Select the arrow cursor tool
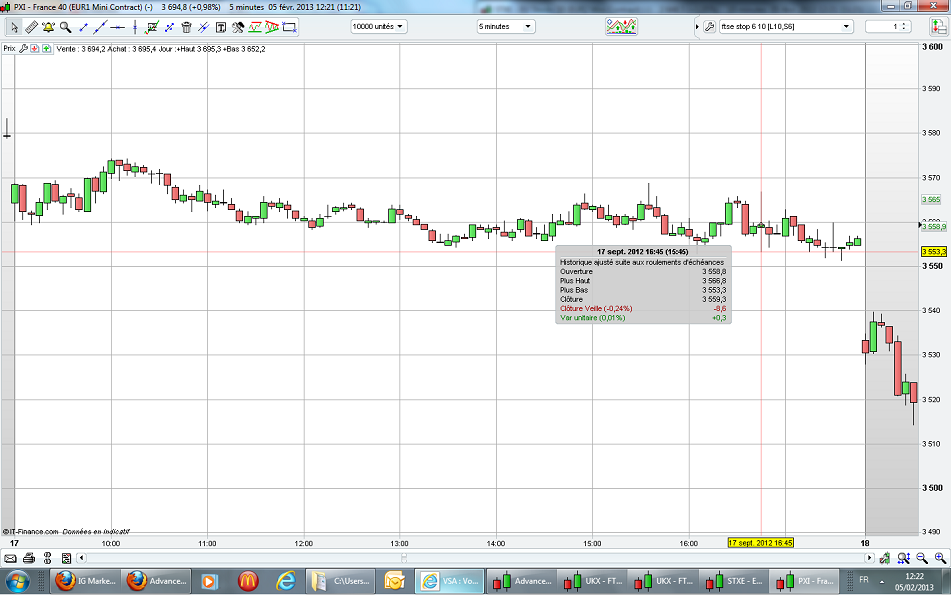The width and height of the screenshot is (951, 595). (14, 27)
